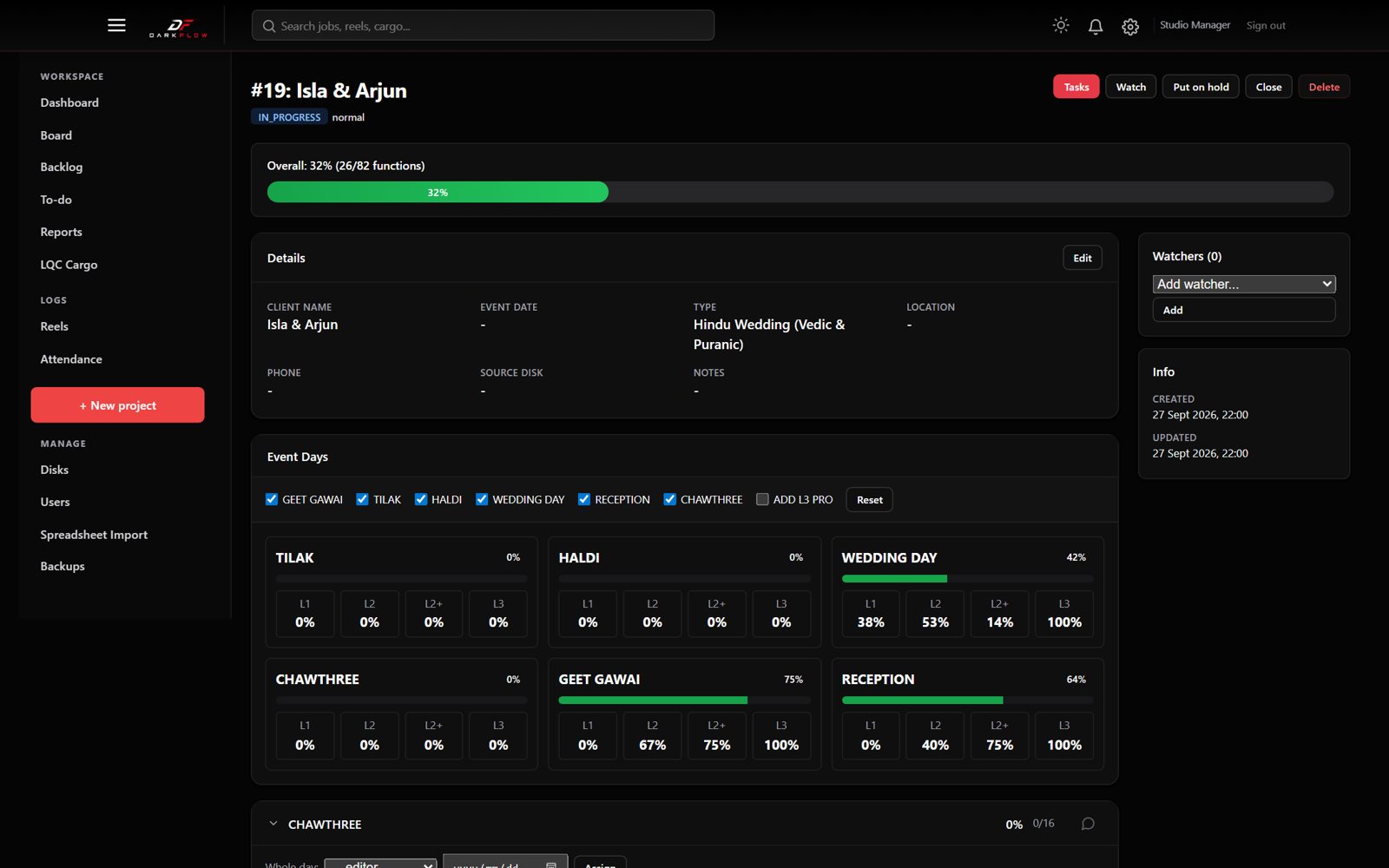Uncheck the HALDI checkbox
This screenshot has width=1389, height=868.
[421, 499]
